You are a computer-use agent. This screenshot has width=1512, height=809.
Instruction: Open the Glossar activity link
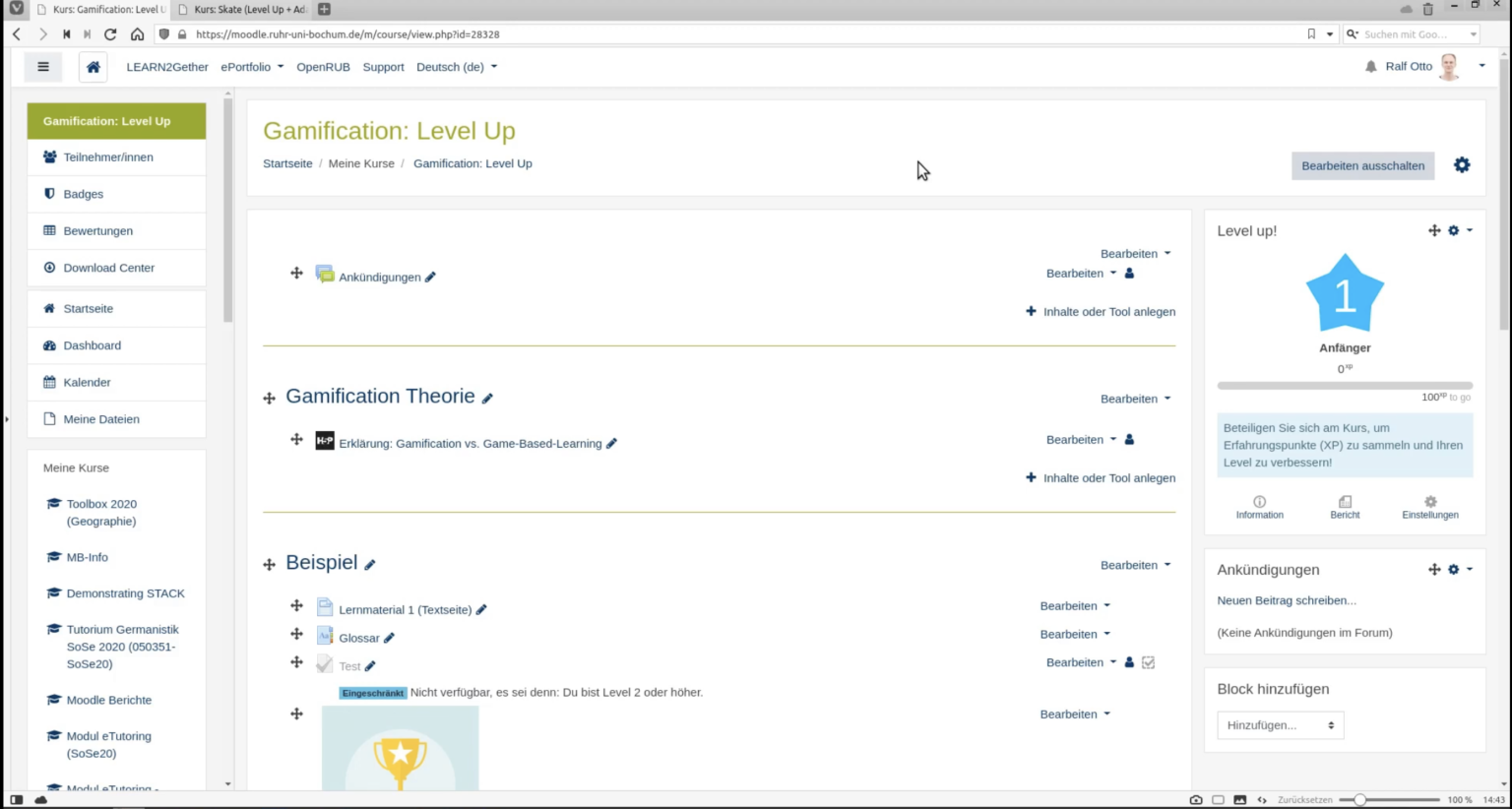click(x=358, y=638)
